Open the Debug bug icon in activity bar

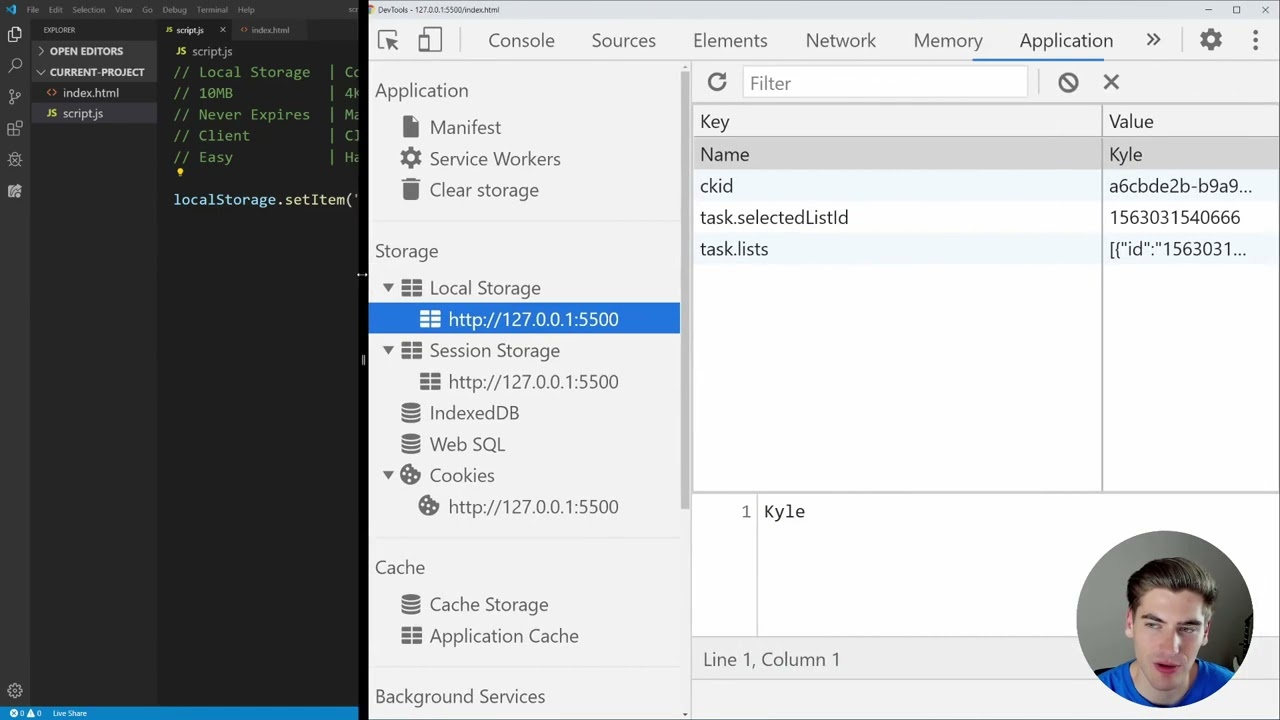[15, 159]
